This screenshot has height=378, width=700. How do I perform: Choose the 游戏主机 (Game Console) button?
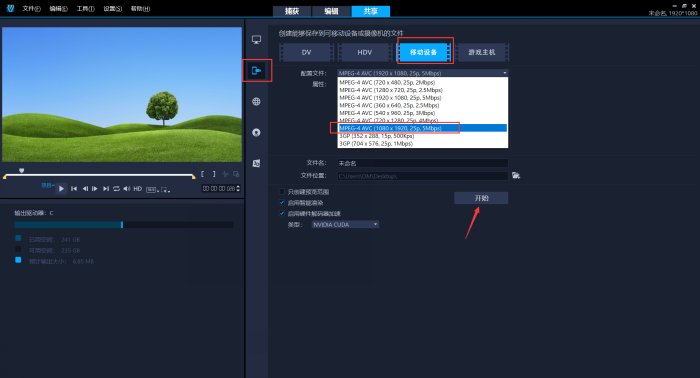click(x=482, y=52)
